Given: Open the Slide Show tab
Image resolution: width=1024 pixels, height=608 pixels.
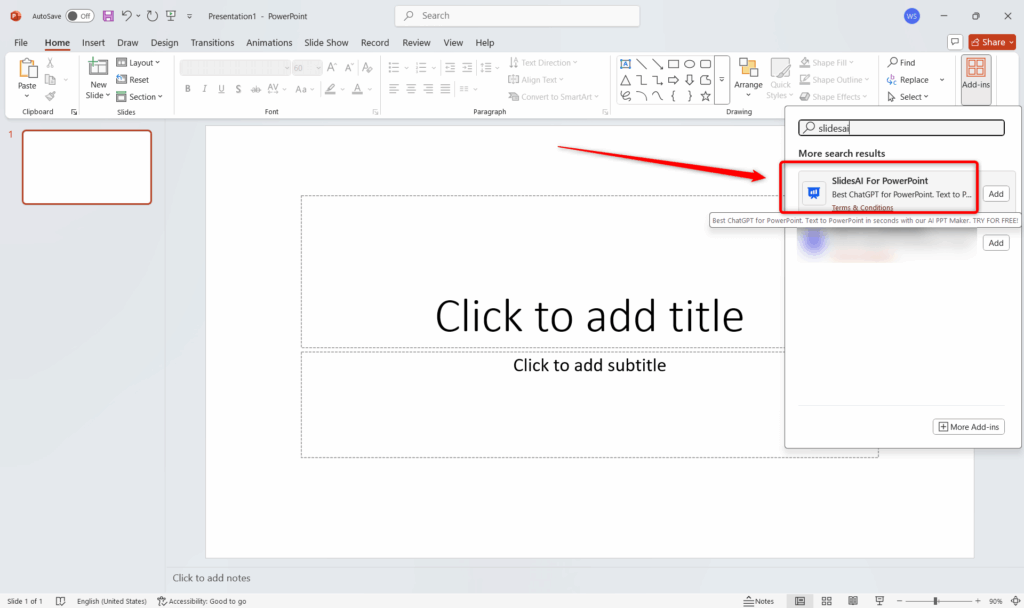Looking at the screenshot, I should (x=326, y=42).
